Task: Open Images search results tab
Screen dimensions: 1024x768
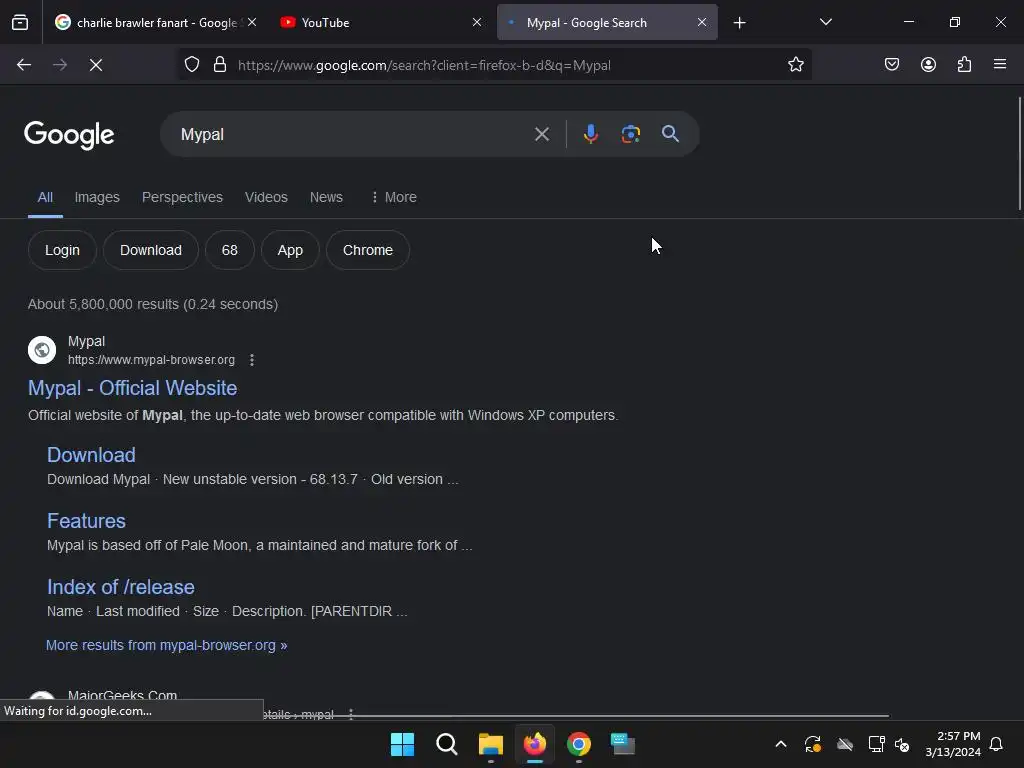Action: coord(97,197)
